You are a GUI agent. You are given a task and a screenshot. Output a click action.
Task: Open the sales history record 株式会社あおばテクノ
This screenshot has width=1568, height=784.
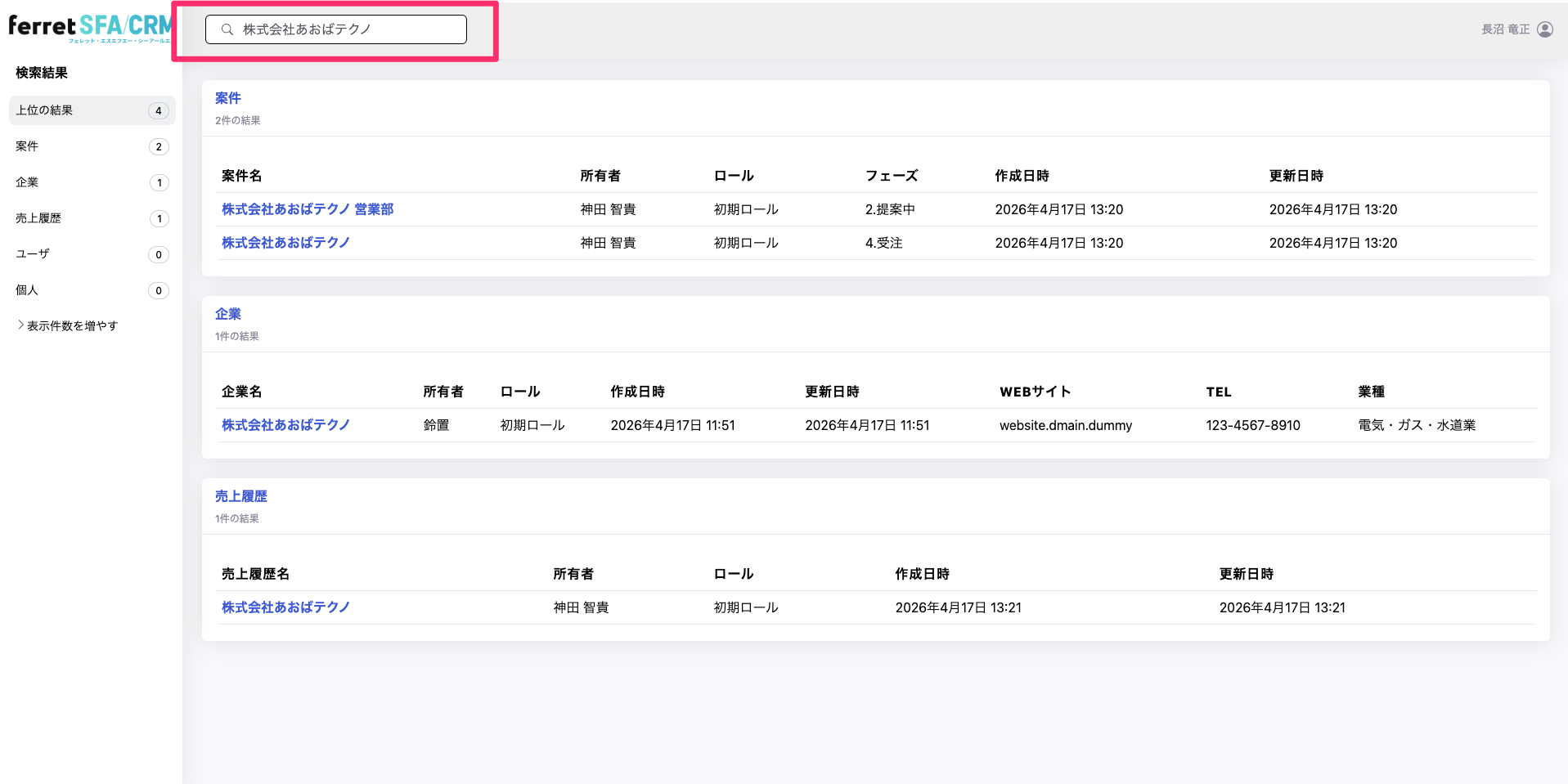pyautogui.click(x=285, y=607)
